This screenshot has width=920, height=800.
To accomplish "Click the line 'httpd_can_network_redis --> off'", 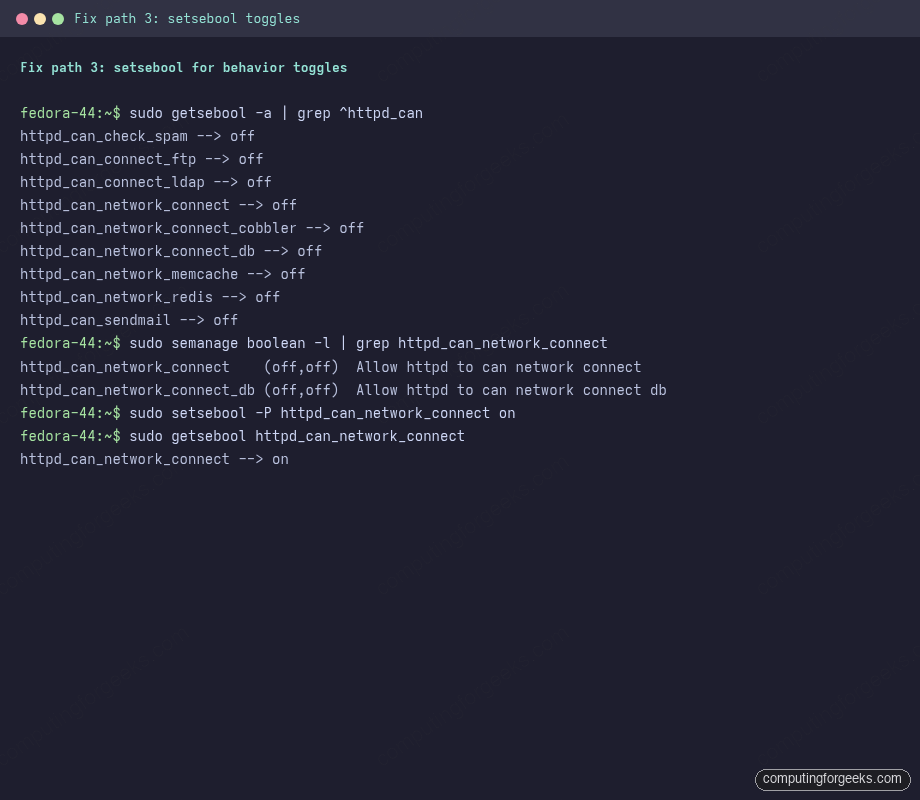I will [150, 297].
